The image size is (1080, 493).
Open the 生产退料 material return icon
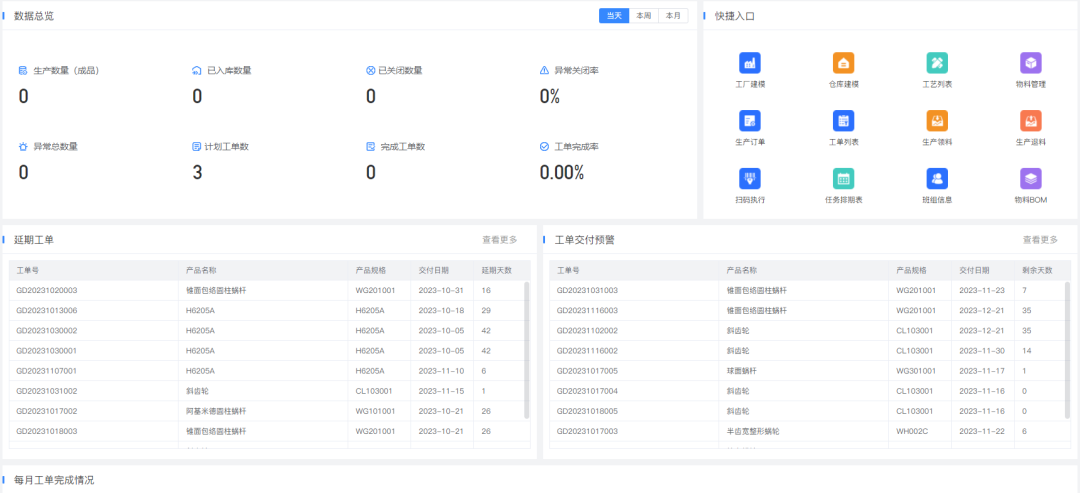click(x=1030, y=120)
